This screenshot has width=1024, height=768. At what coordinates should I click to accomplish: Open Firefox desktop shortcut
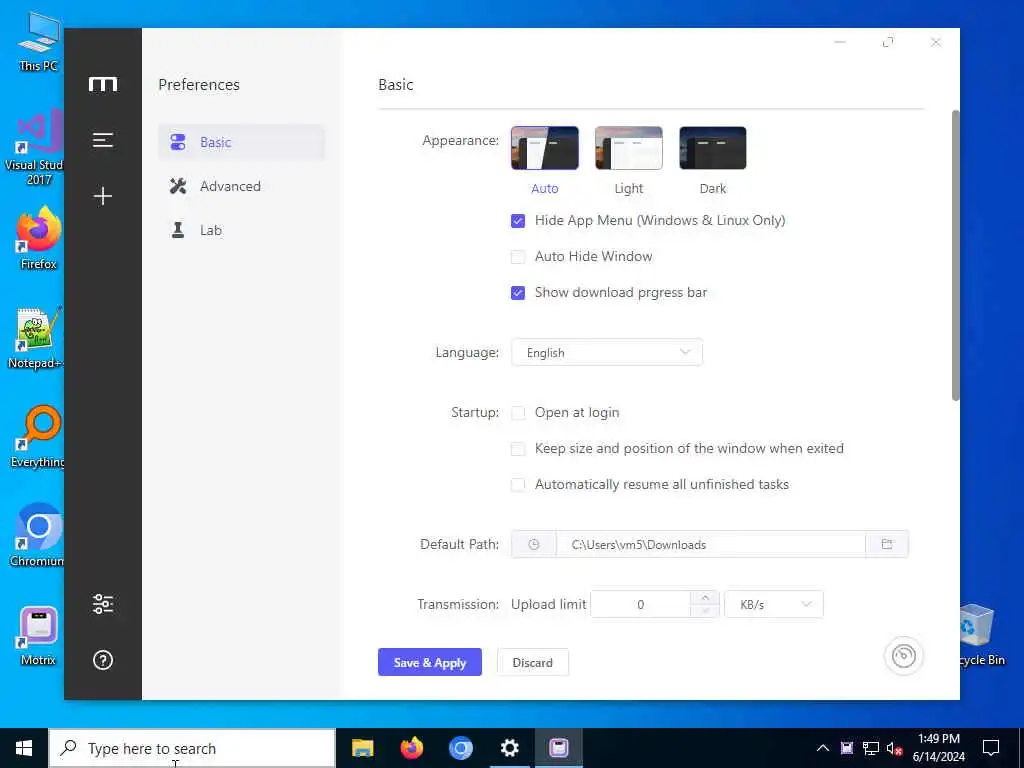tap(39, 238)
